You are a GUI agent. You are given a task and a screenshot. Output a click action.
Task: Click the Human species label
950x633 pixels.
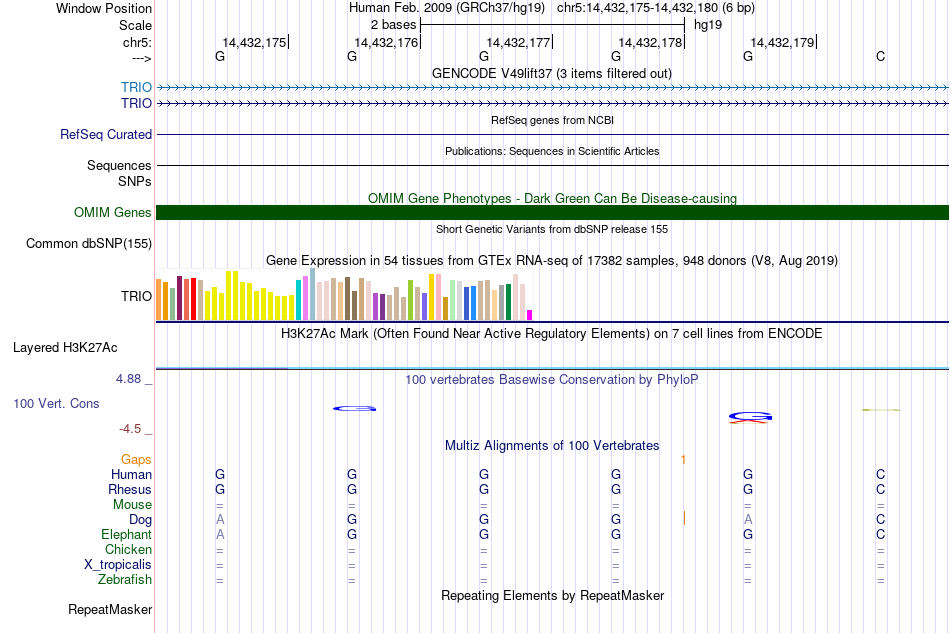point(131,474)
